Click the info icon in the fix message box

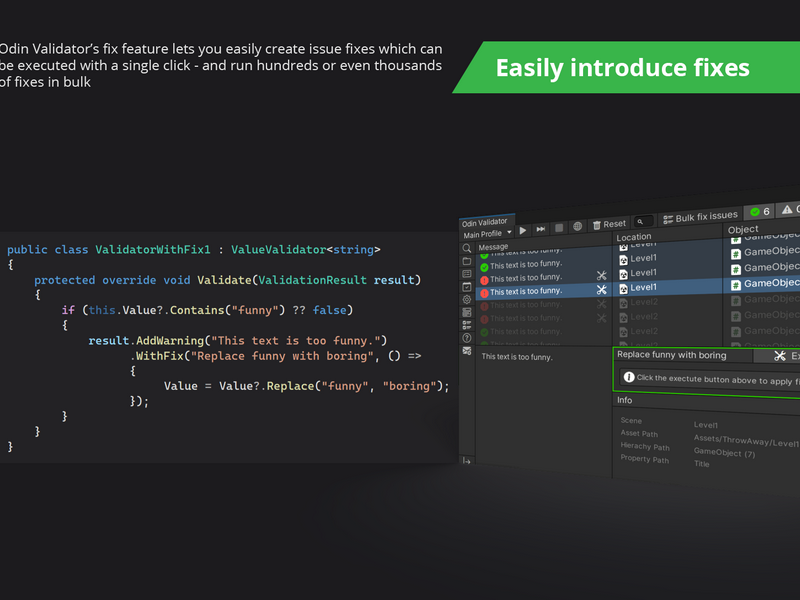(629, 377)
